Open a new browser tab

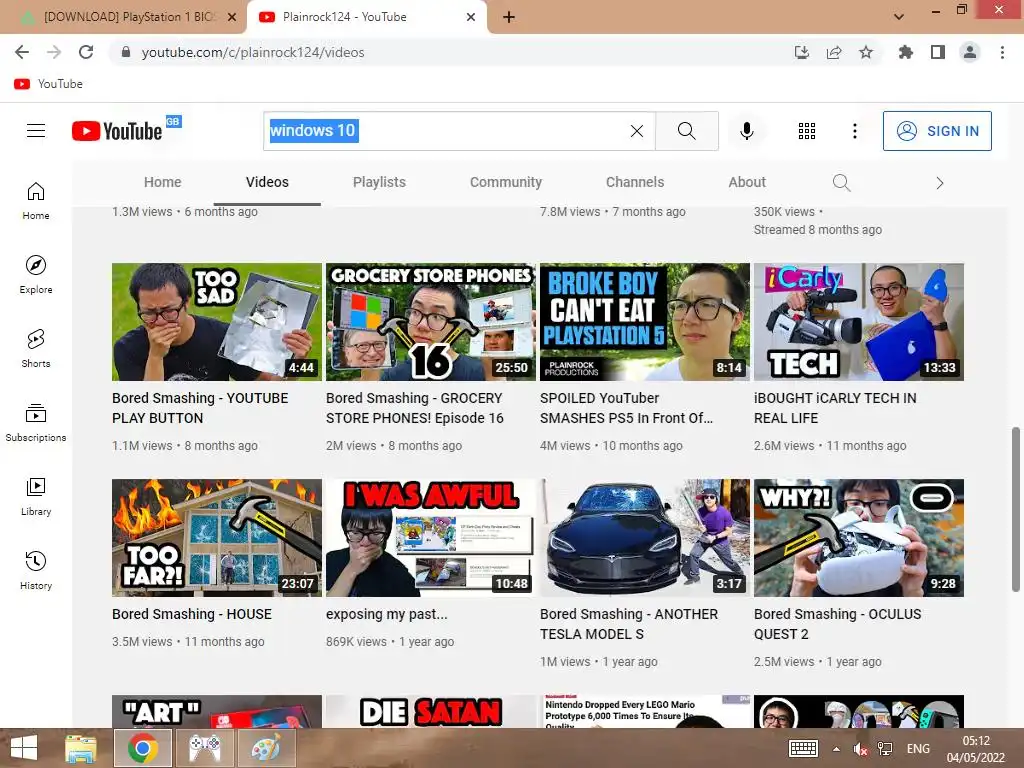509,17
